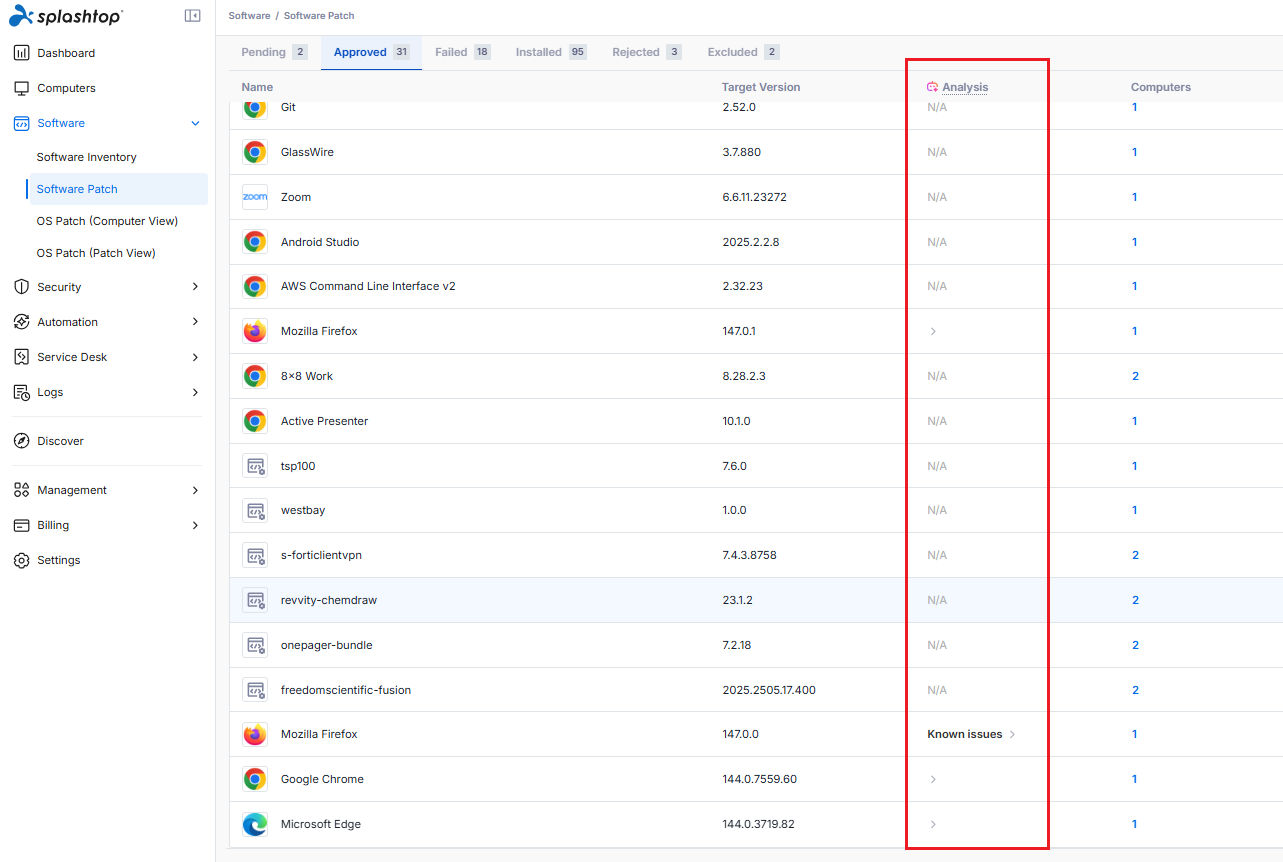Collapse the sidebar with the panel icon
The width and height of the screenshot is (1283, 862).
point(193,16)
